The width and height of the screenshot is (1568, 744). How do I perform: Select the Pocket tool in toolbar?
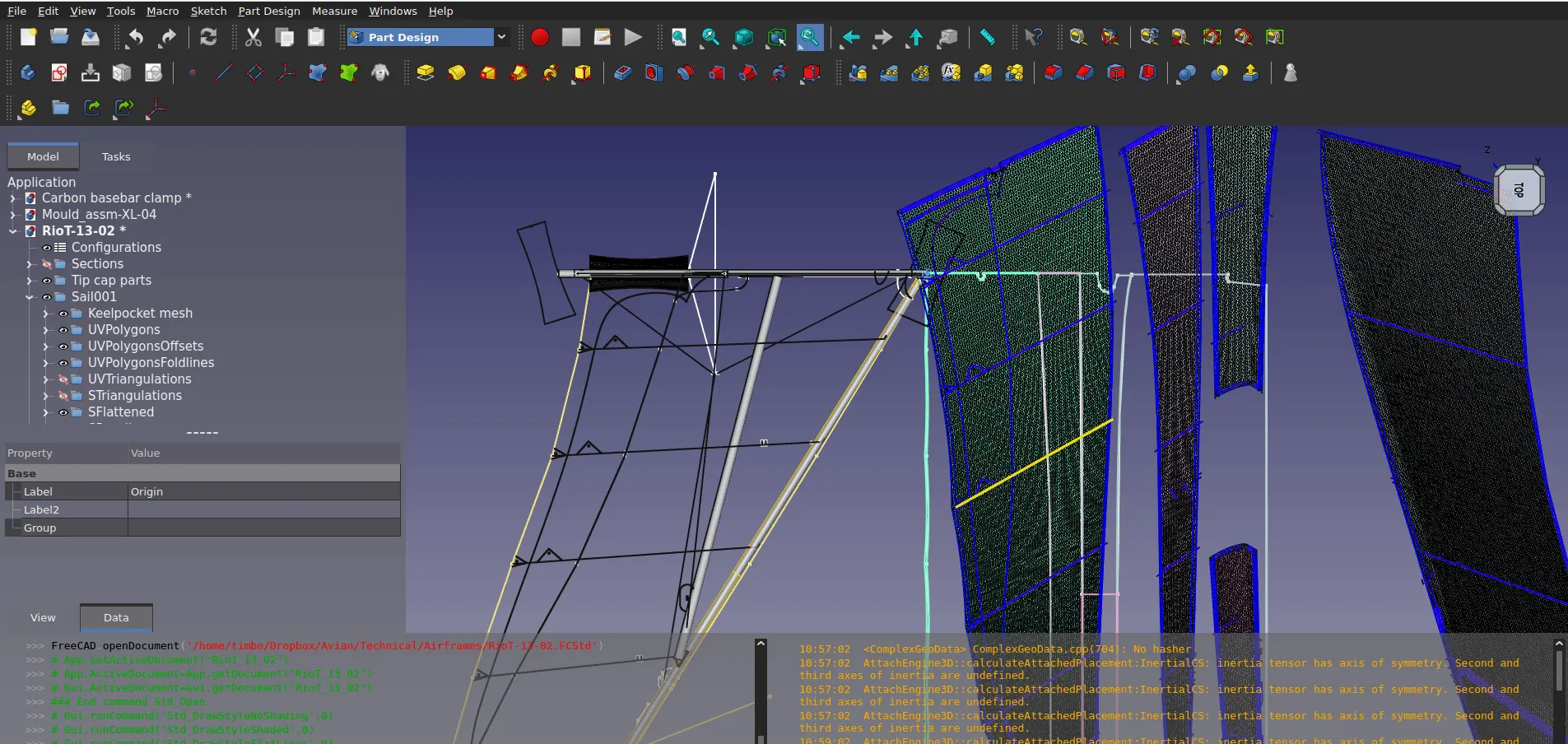tap(622, 73)
